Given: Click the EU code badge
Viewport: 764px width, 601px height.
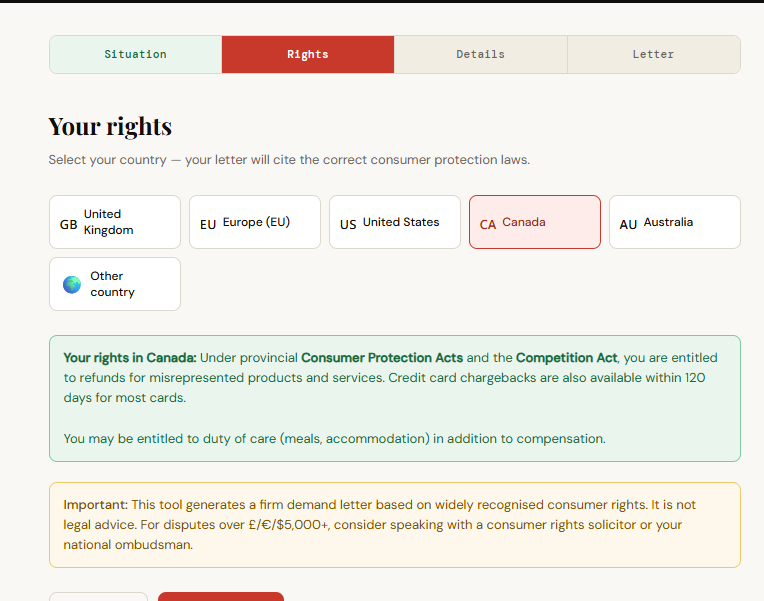Looking at the screenshot, I should [x=208, y=224].
